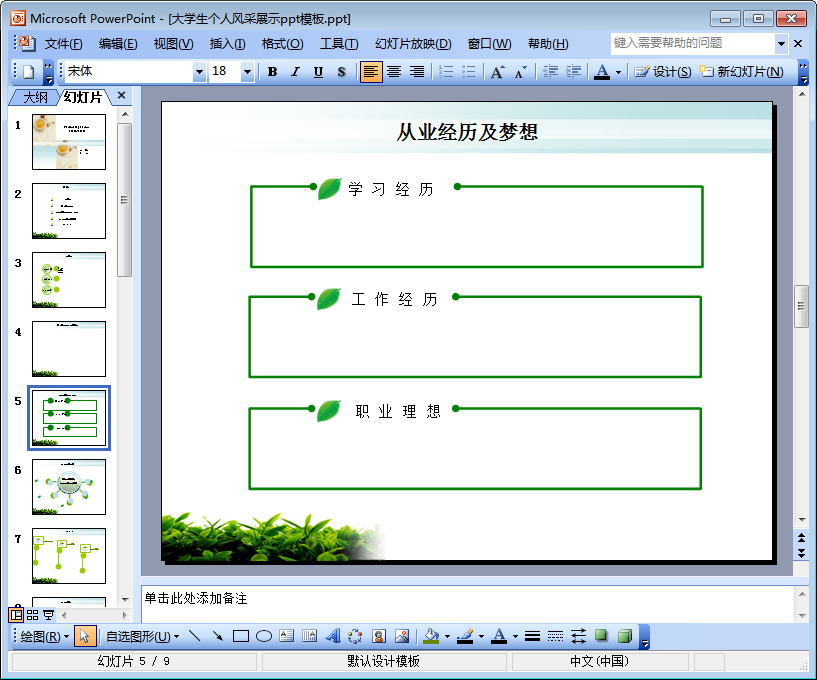Insert clip art
The image size is (817, 680).
pyautogui.click(x=379, y=636)
